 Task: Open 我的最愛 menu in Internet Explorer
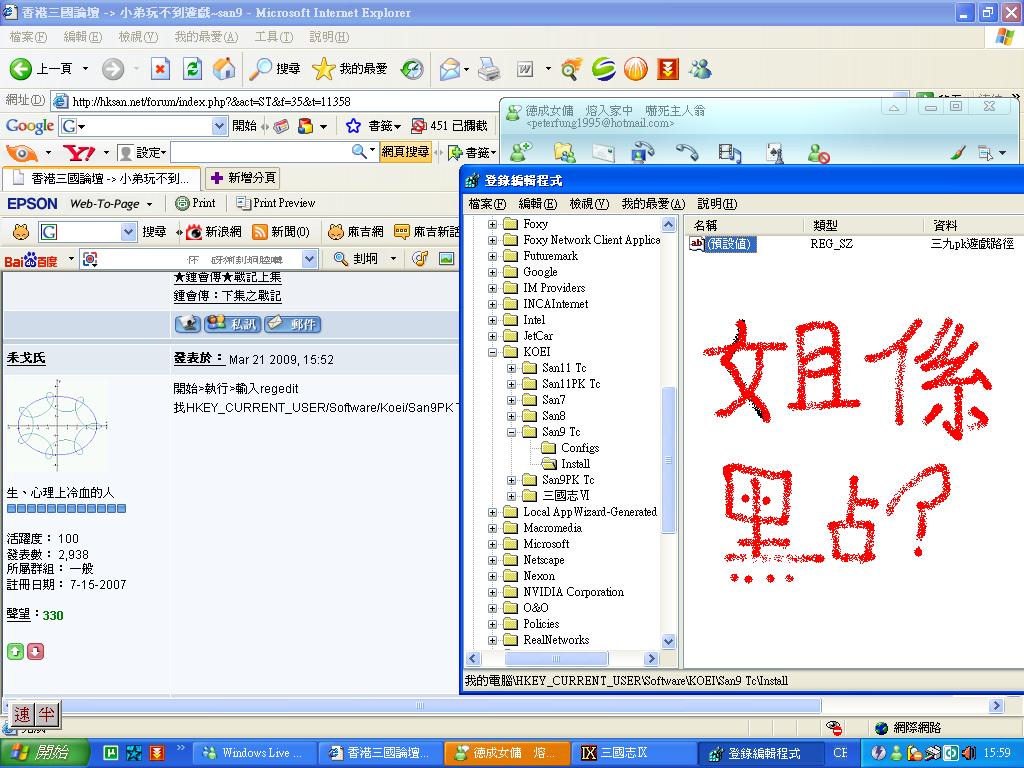(206, 37)
